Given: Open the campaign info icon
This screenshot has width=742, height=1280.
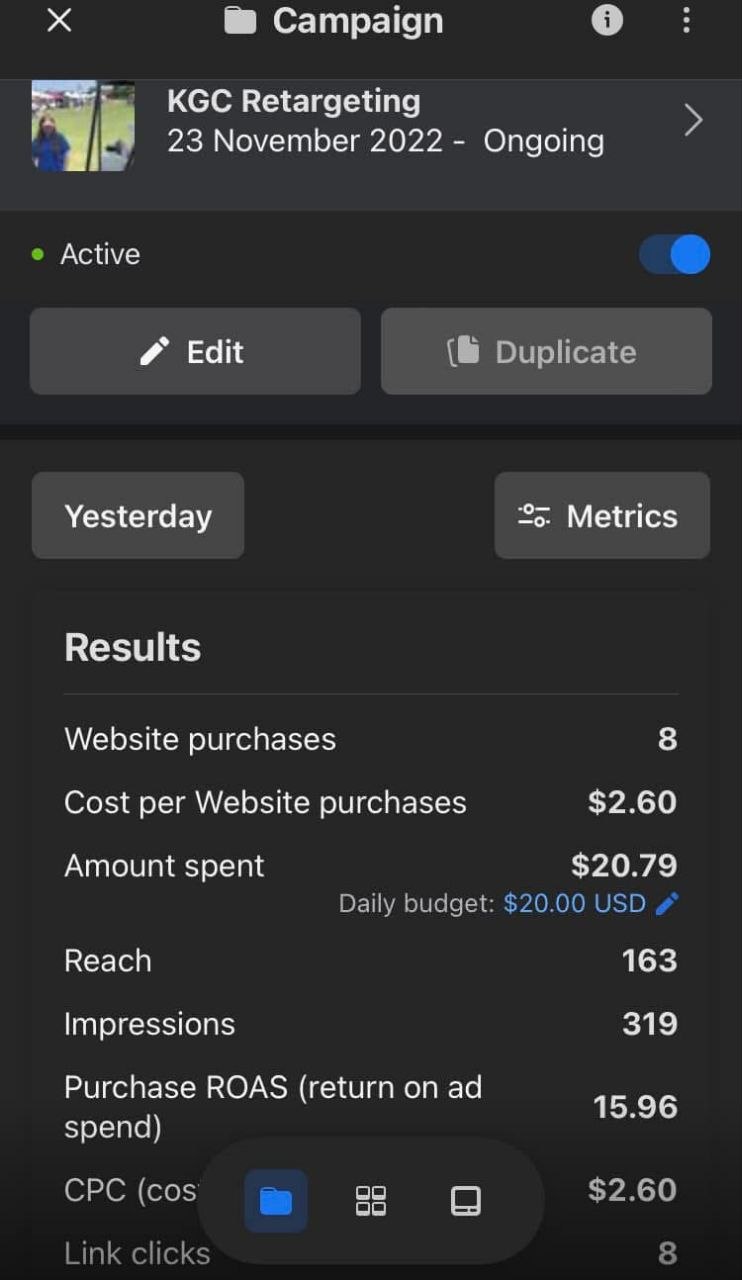Looking at the screenshot, I should (x=607, y=20).
